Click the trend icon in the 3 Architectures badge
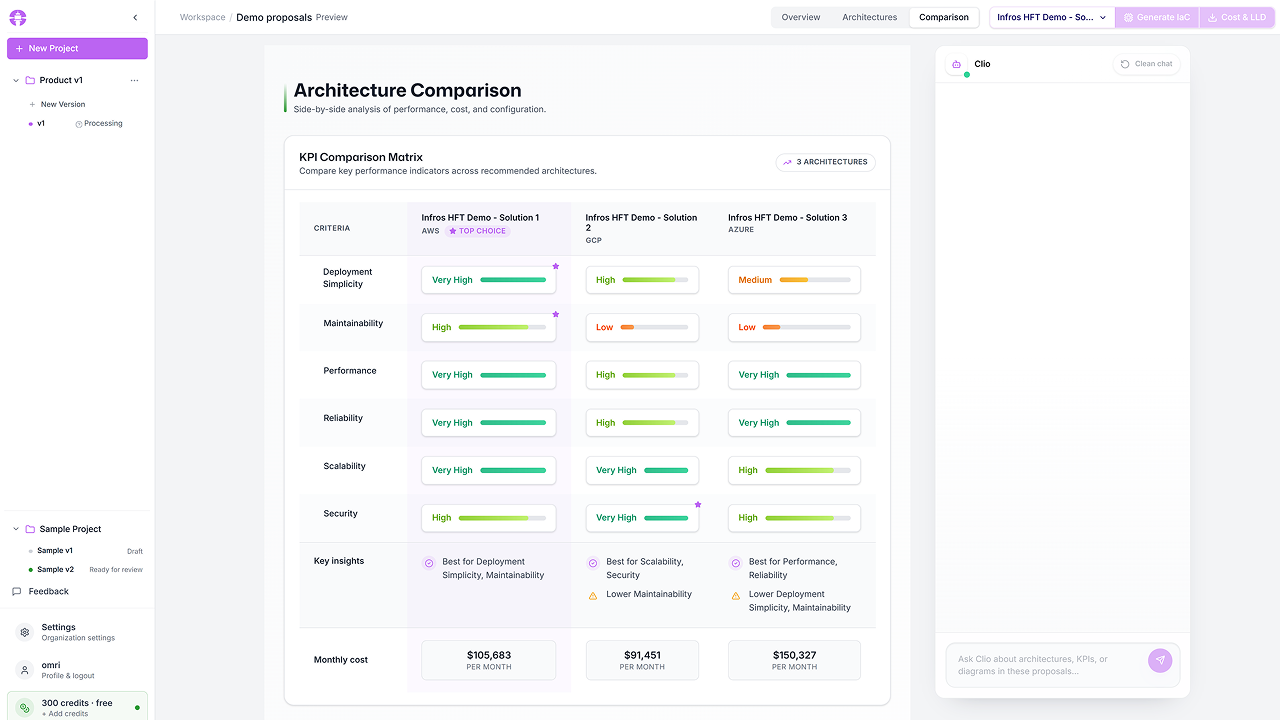 (x=788, y=162)
